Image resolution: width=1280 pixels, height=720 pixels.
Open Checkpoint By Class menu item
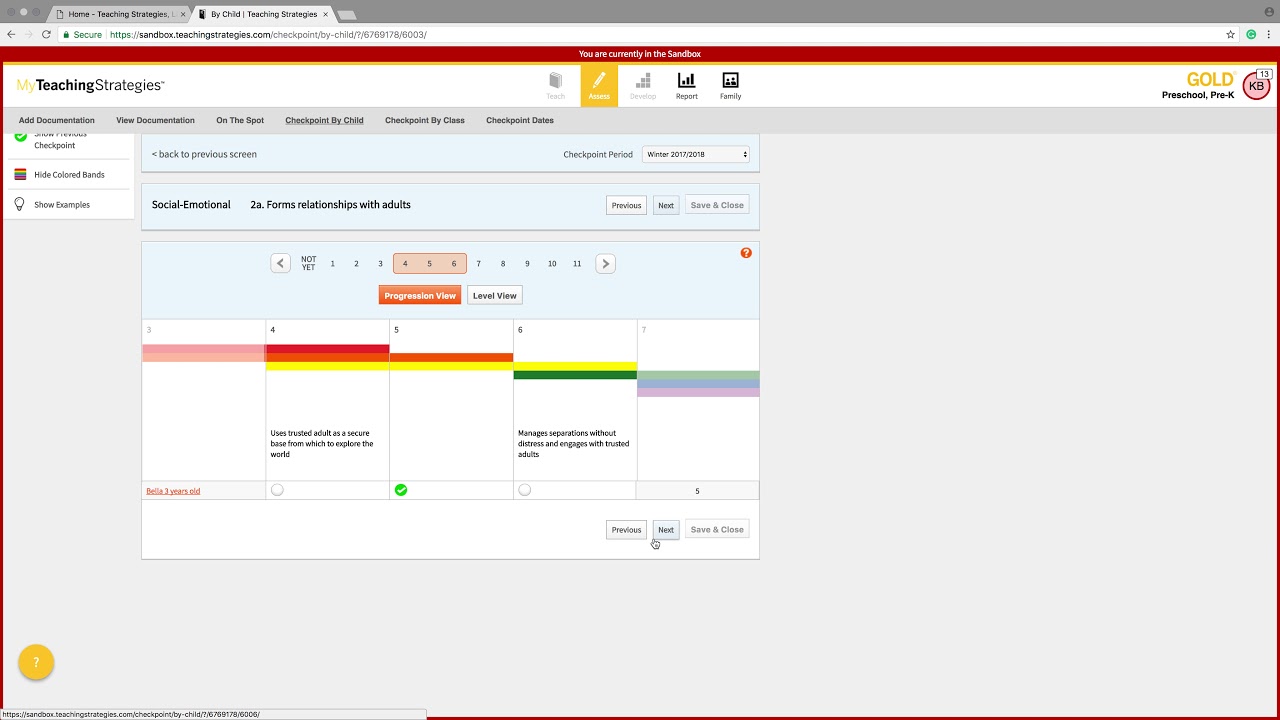pyautogui.click(x=425, y=120)
